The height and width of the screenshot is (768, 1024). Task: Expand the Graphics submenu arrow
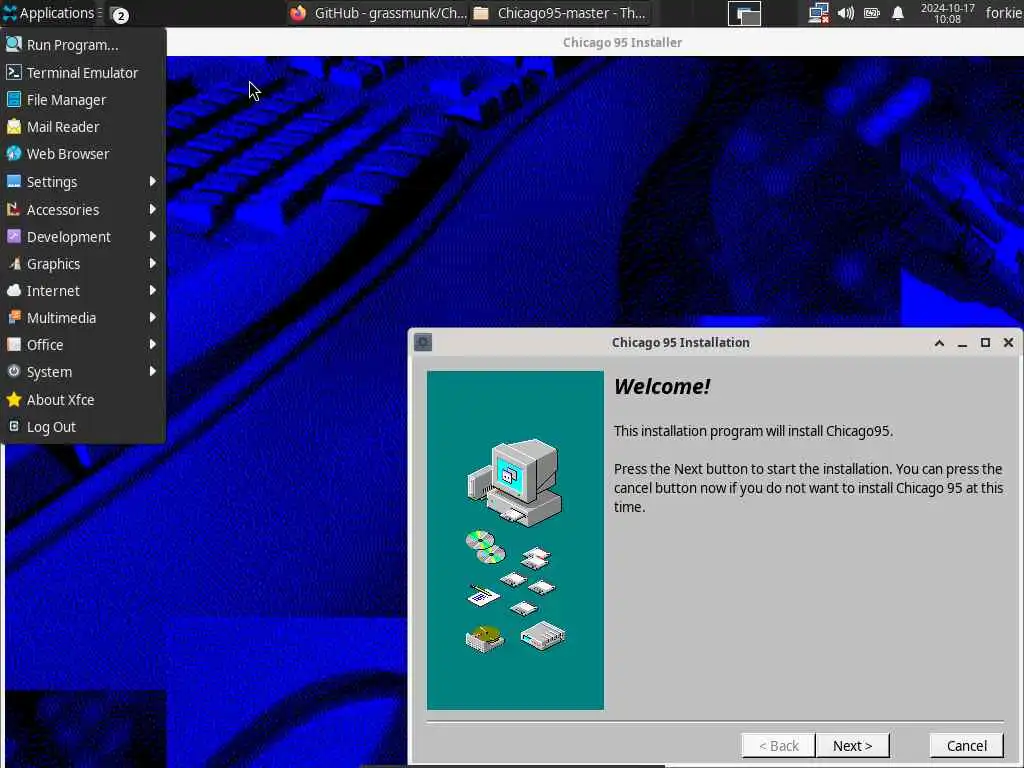coord(152,263)
